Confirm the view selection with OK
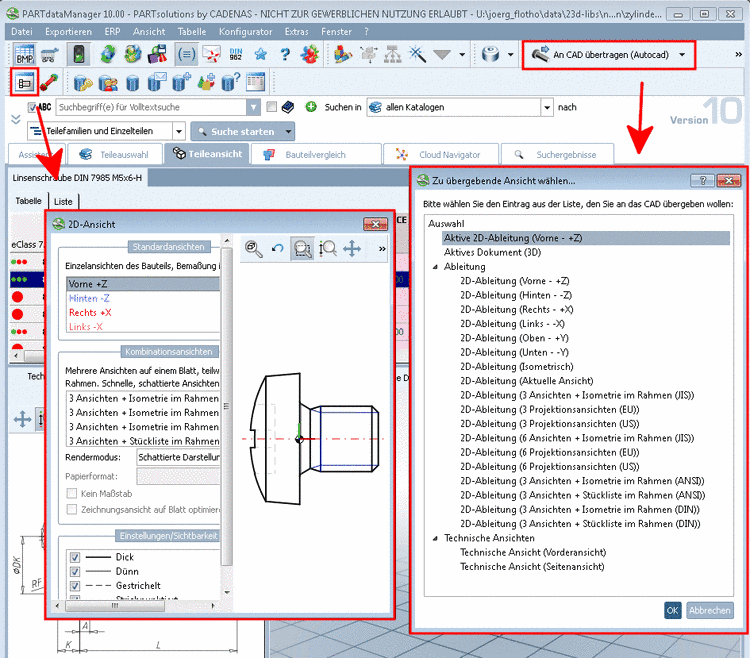Viewport: 750px width, 658px height. tap(672, 610)
